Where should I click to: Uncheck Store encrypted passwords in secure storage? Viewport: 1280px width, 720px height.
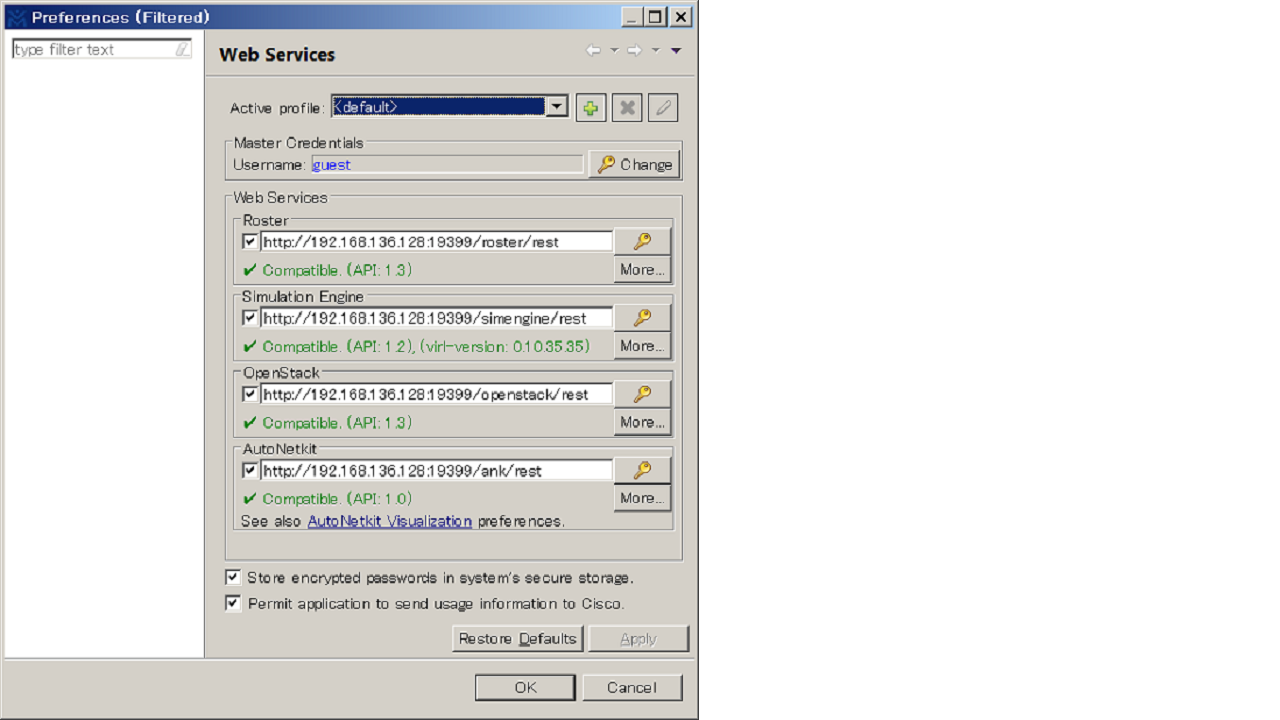click(233, 577)
